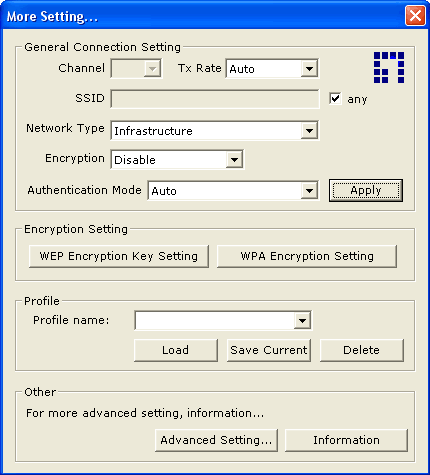The height and width of the screenshot is (475, 430).
Task: Click the Information button
Action: [x=346, y=440]
